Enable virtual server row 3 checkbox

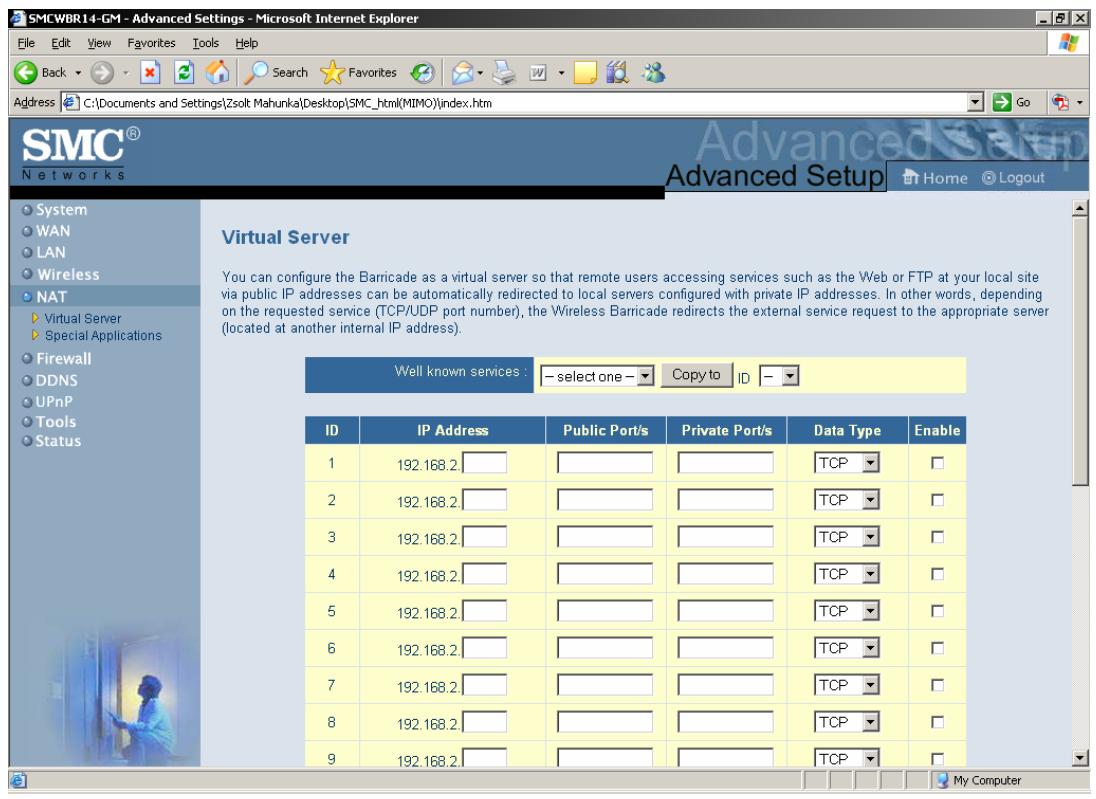tap(937, 538)
